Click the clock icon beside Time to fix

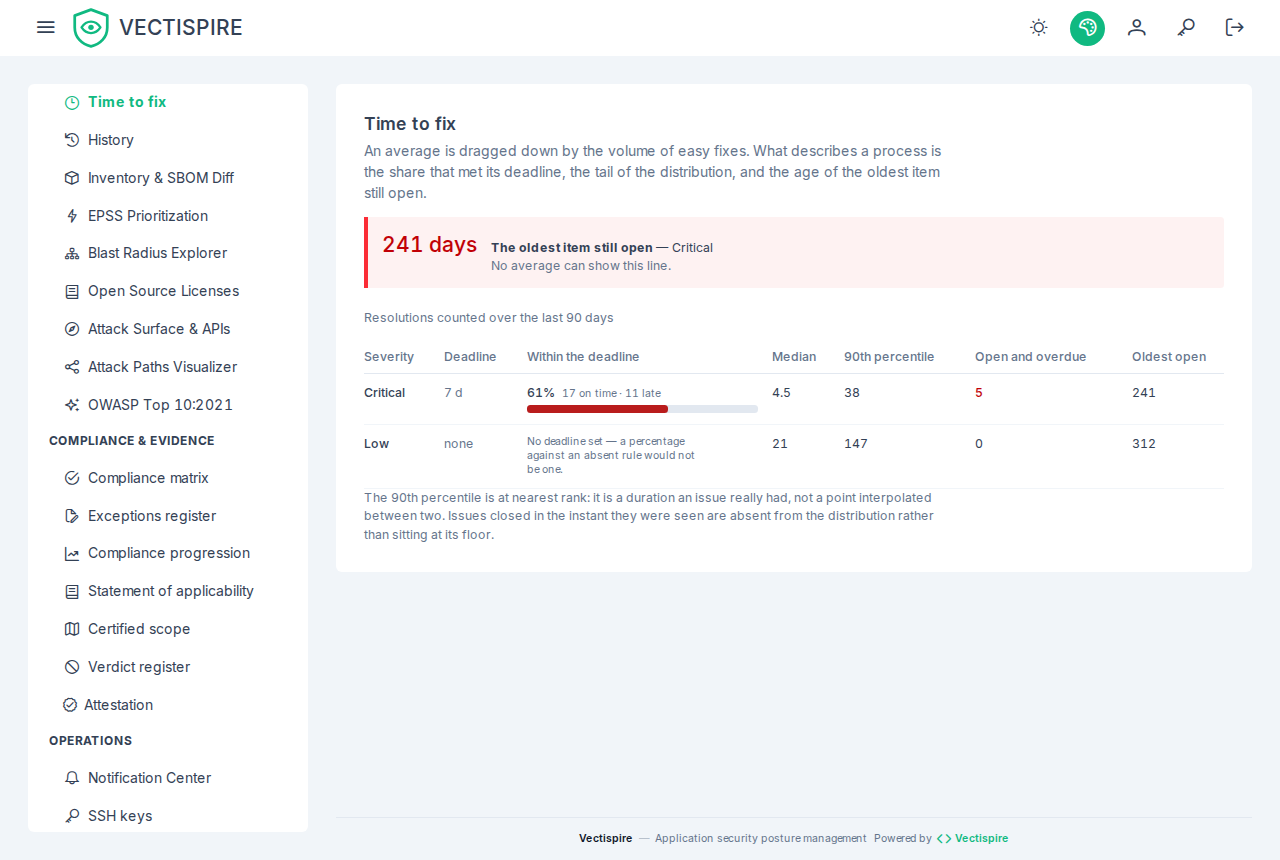[72, 102]
